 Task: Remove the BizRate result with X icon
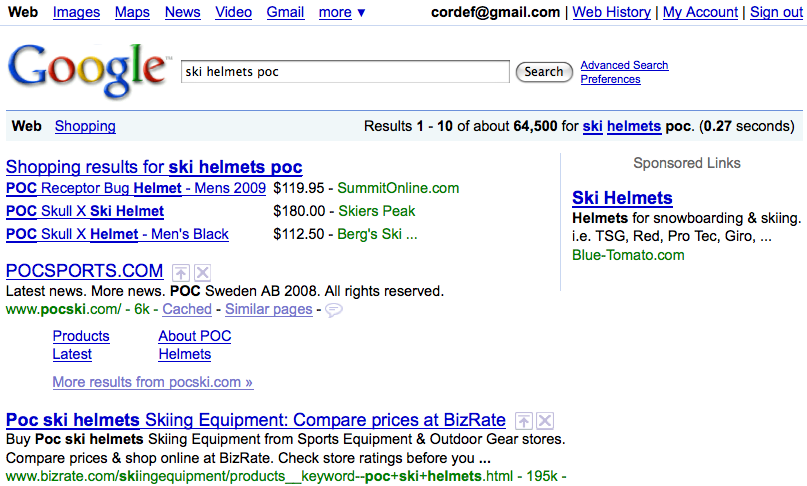(545, 421)
